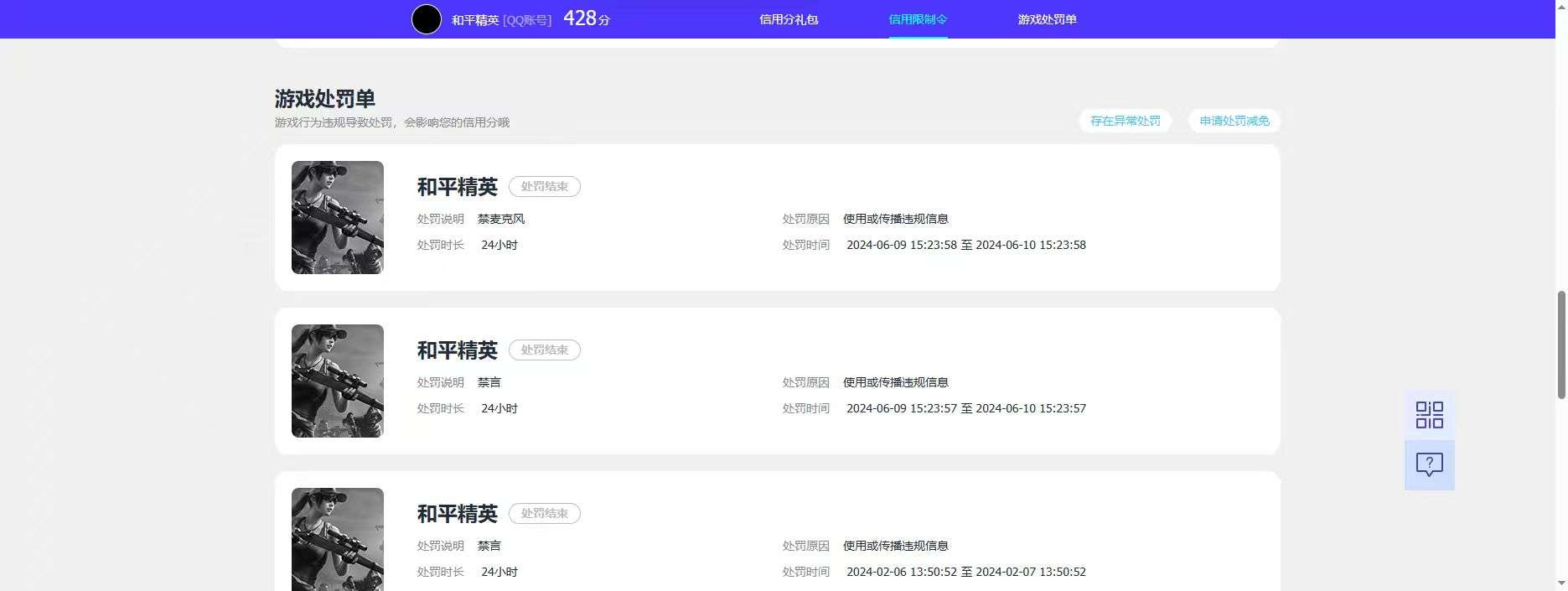
Task: Open the QR code icon on right sidebar
Action: click(x=1429, y=415)
